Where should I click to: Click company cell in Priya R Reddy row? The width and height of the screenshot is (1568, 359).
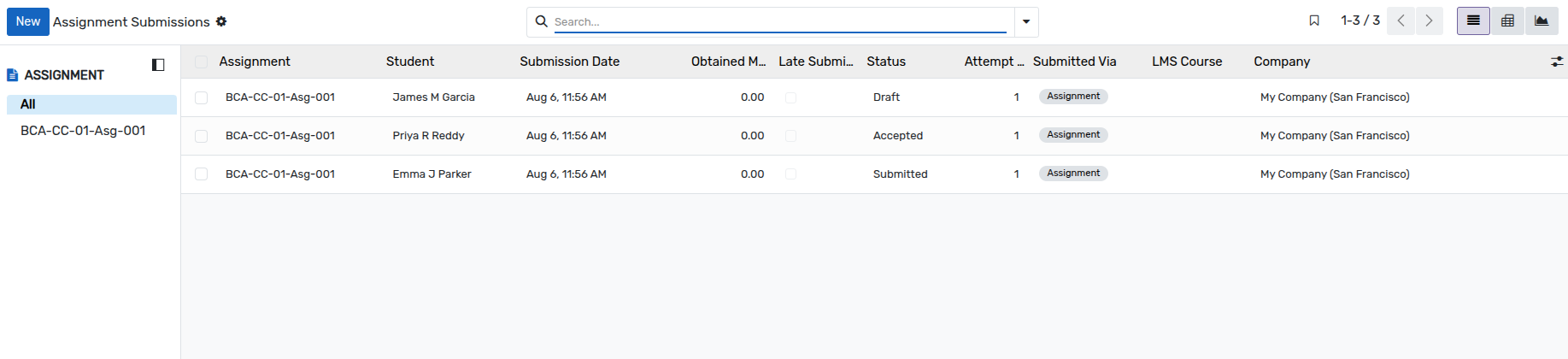click(1335, 136)
